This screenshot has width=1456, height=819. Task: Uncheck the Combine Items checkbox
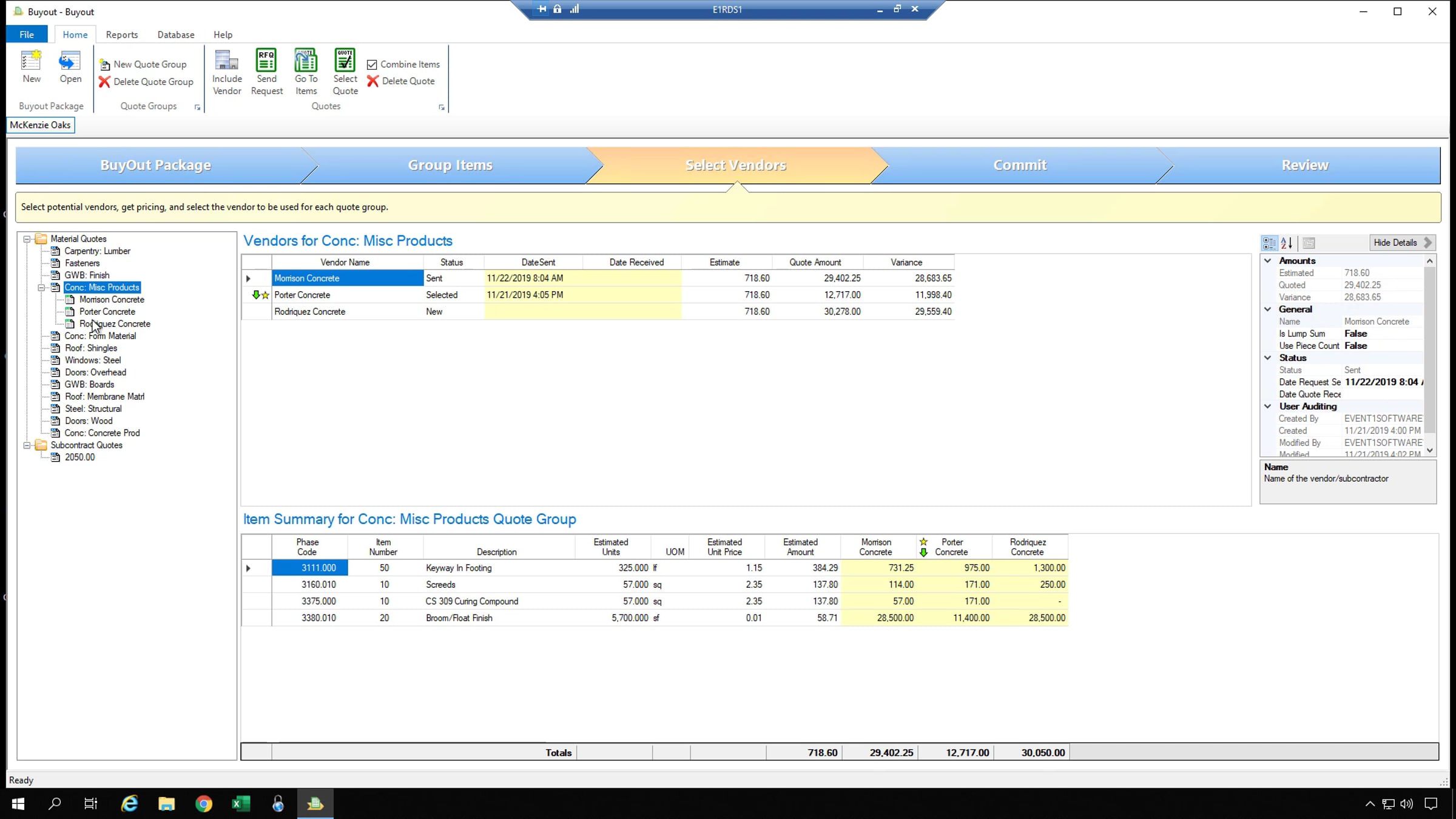pos(372,64)
